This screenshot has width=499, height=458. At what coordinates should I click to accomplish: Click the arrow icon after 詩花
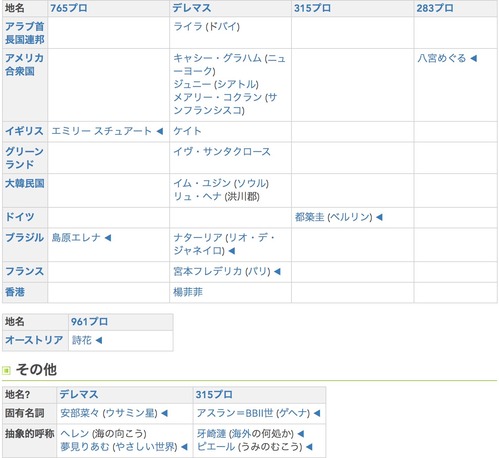click(99, 341)
